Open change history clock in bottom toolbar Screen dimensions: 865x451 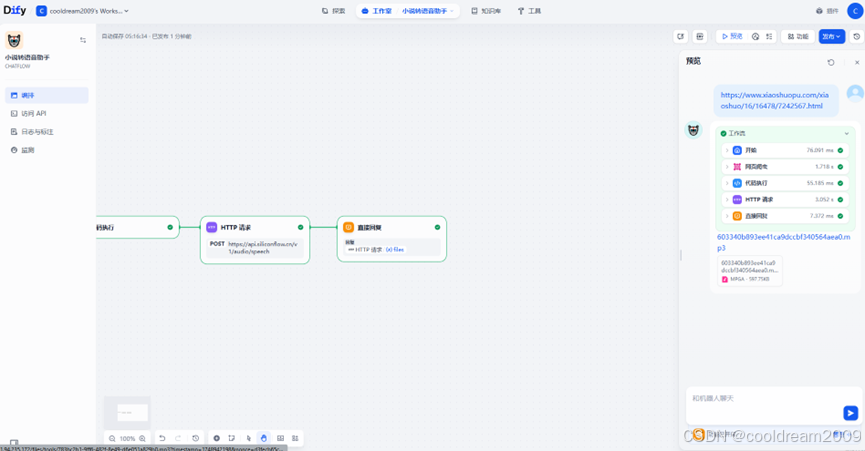click(195, 438)
